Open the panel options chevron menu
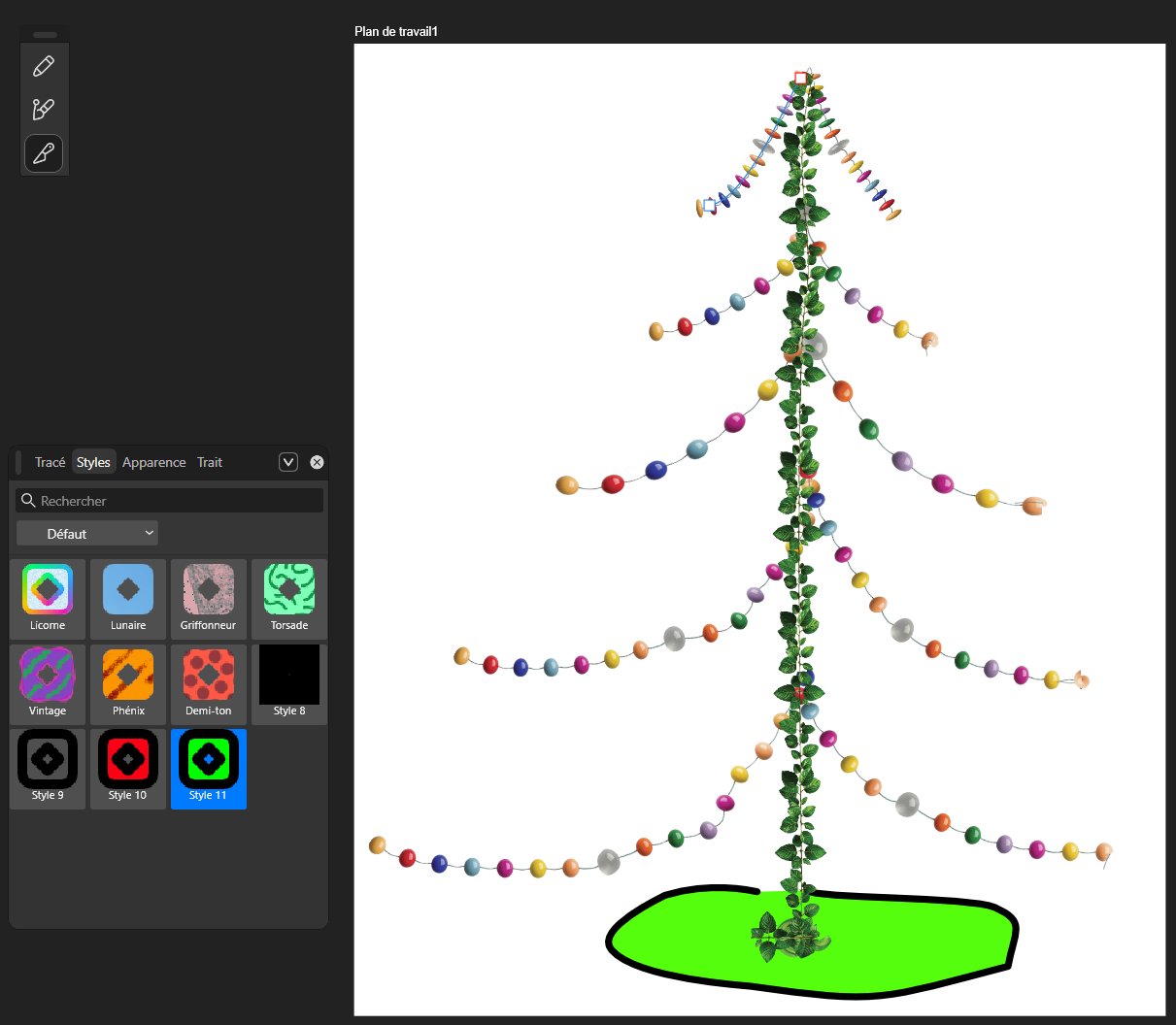The image size is (1176, 1025). [288, 462]
